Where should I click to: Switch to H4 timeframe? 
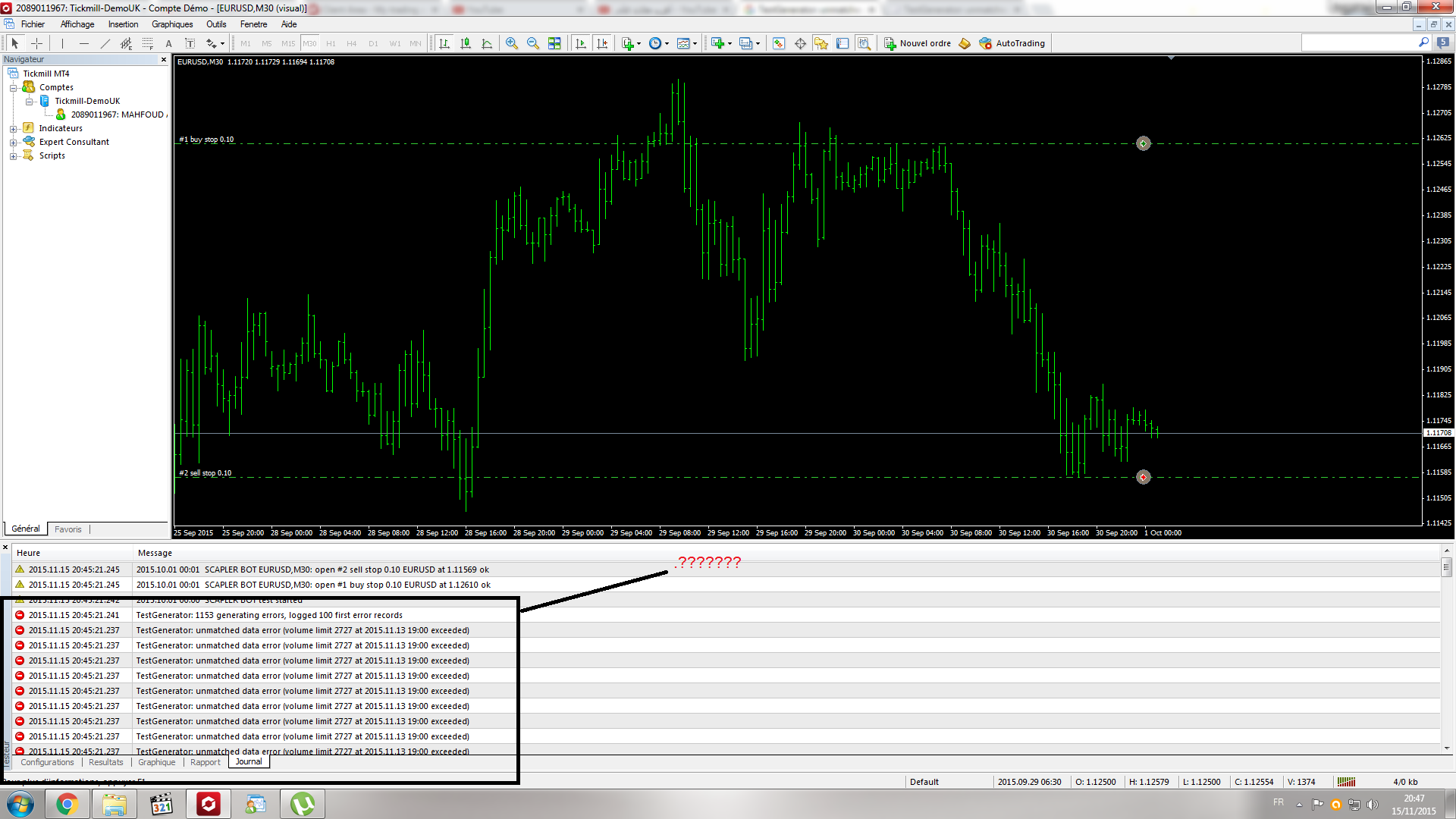click(x=352, y=43)
